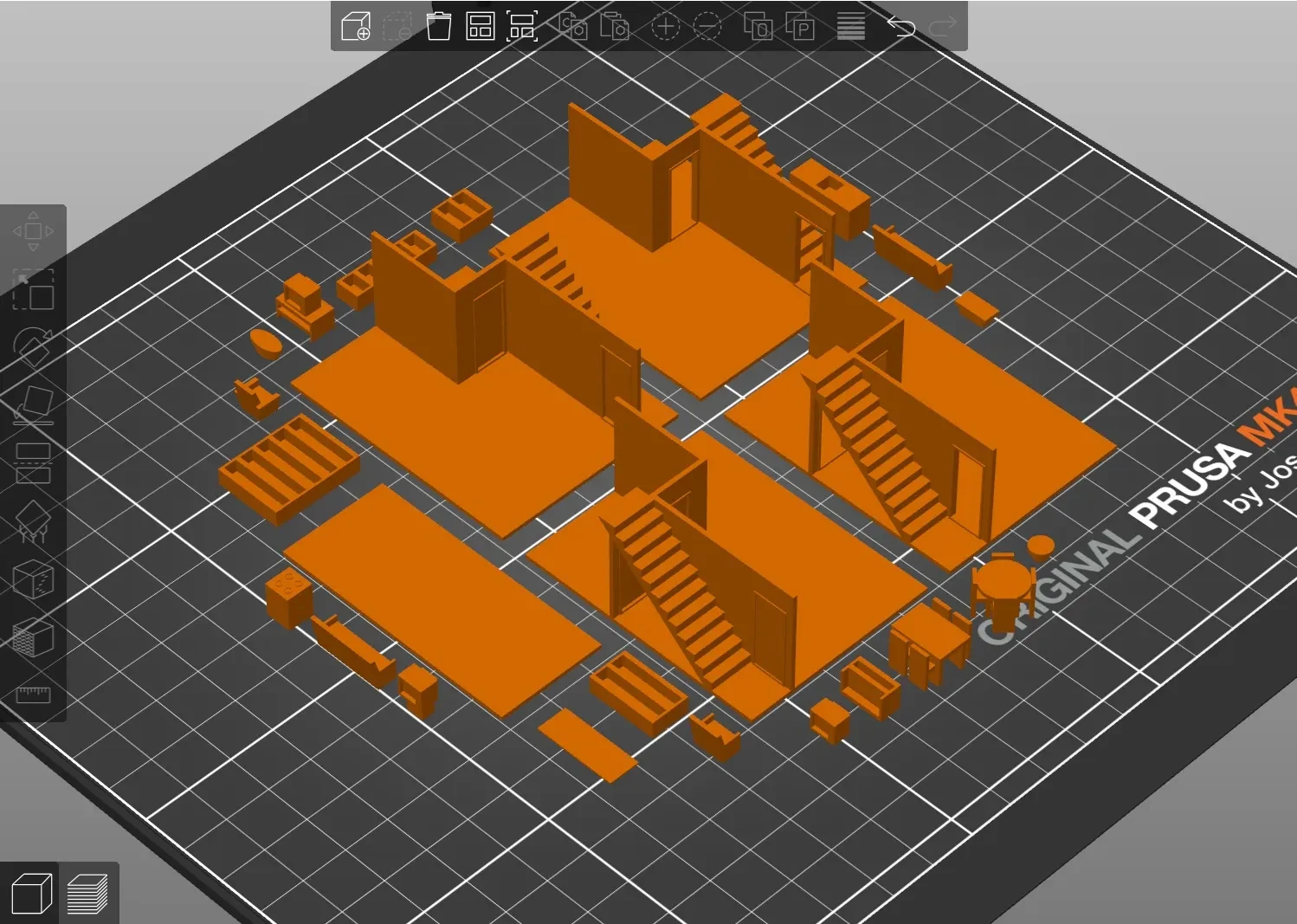1297x924 pixels.
Task: Select the Scale tool
Action: (x=33, y=289)
